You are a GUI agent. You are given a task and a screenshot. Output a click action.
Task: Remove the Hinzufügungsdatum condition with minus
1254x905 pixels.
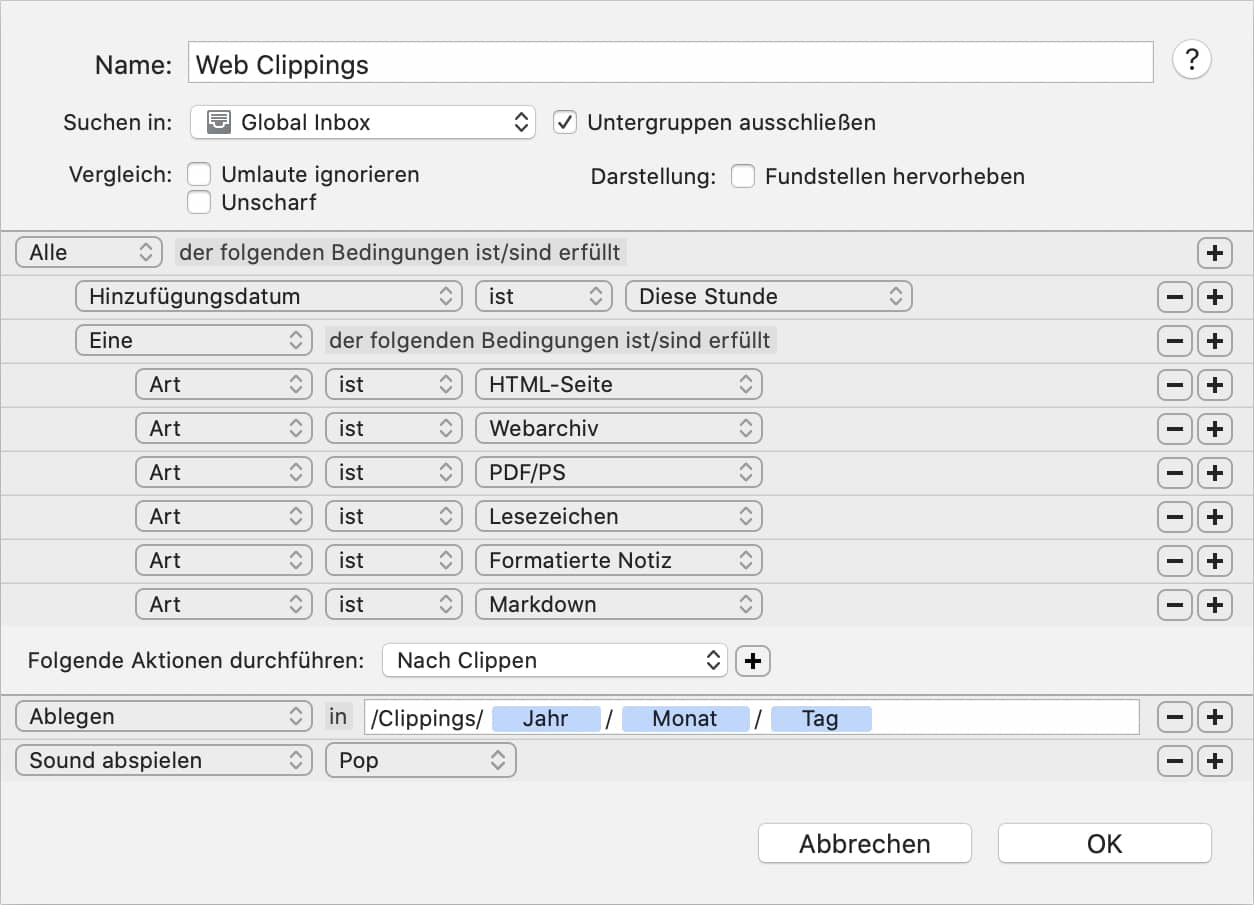click(1174, 297)
